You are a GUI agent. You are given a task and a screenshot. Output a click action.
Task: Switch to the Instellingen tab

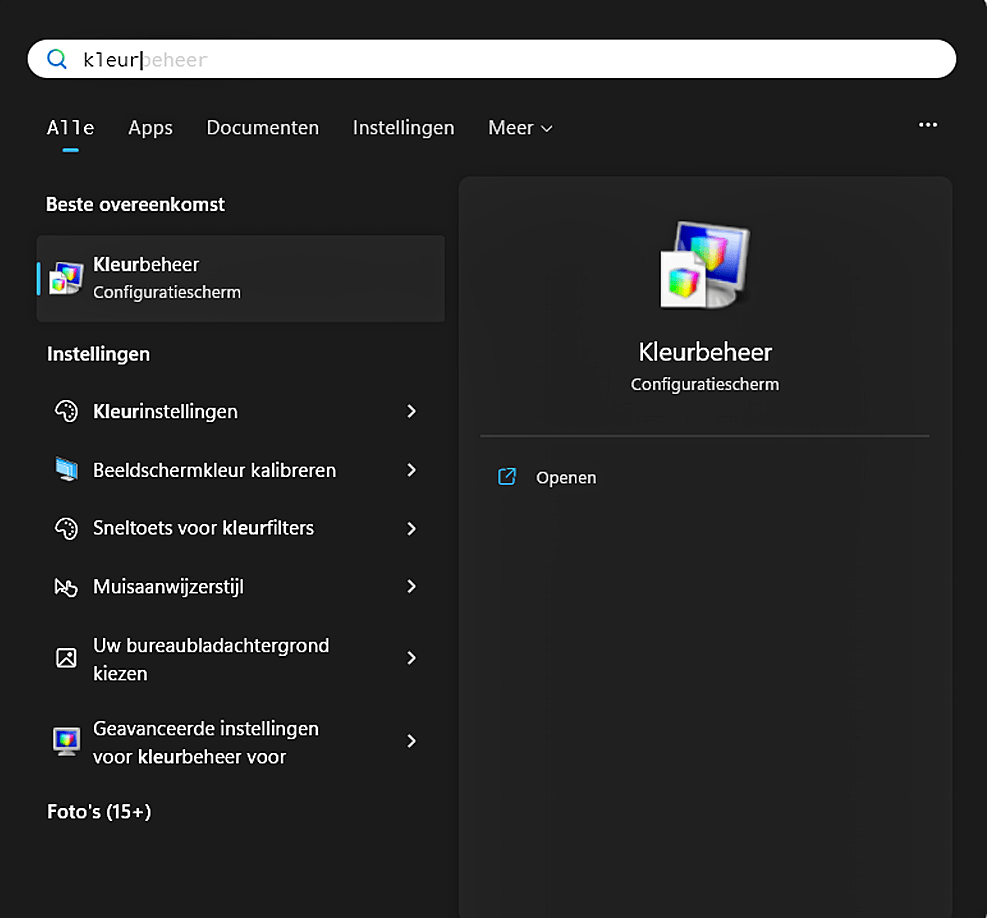pyautogui.click(x=403, y=128)
